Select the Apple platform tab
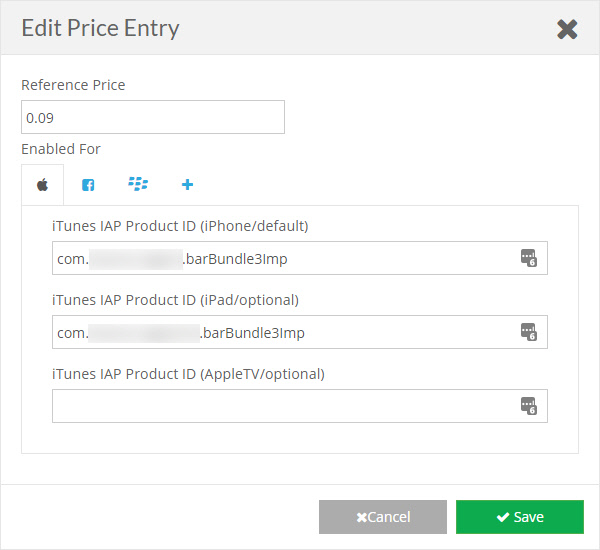The width and height of the screenshot is (600, 550). (42, 185)
